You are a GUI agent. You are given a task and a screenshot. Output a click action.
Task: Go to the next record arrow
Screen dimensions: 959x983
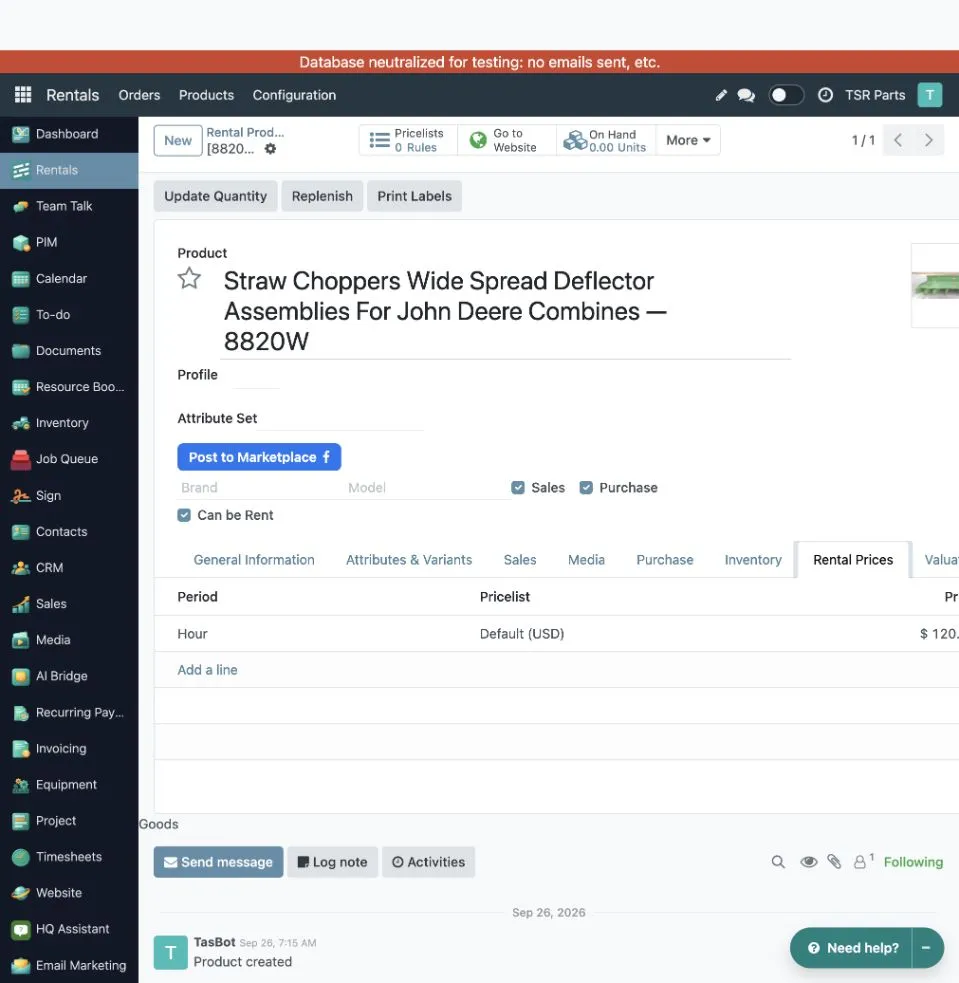pos(929,140)
